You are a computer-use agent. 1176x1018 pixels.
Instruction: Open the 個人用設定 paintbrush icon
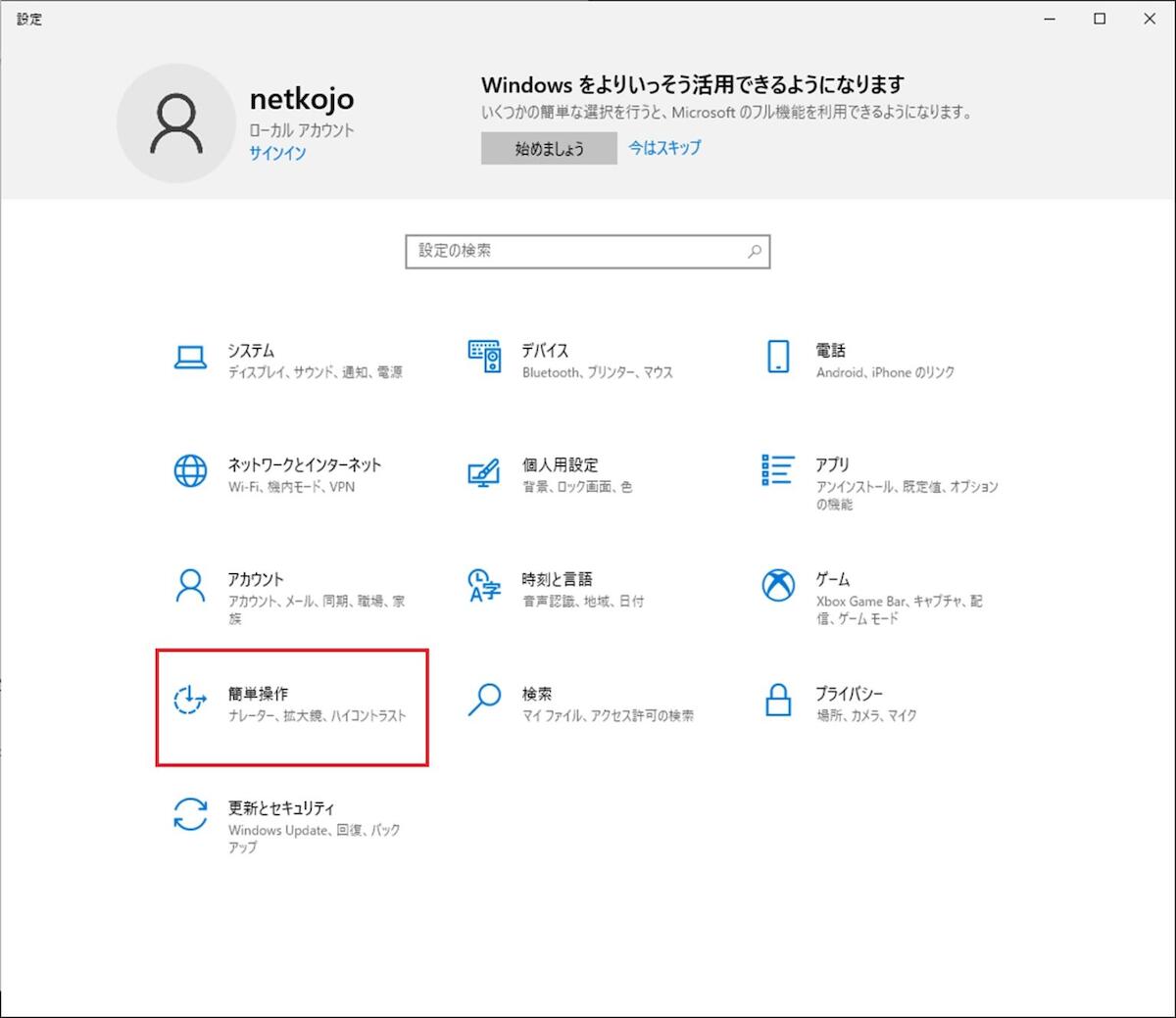pos(484,472)
